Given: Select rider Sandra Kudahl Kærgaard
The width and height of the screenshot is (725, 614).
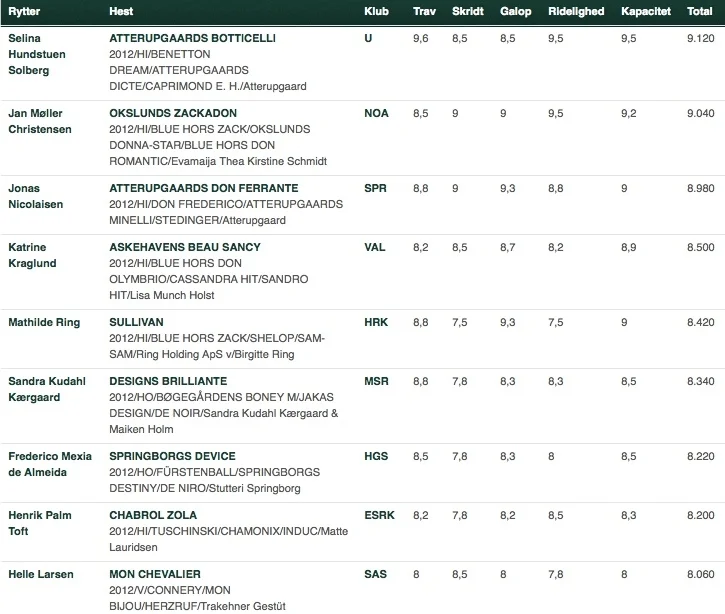Looking at the screenshot, I should 47,389.
